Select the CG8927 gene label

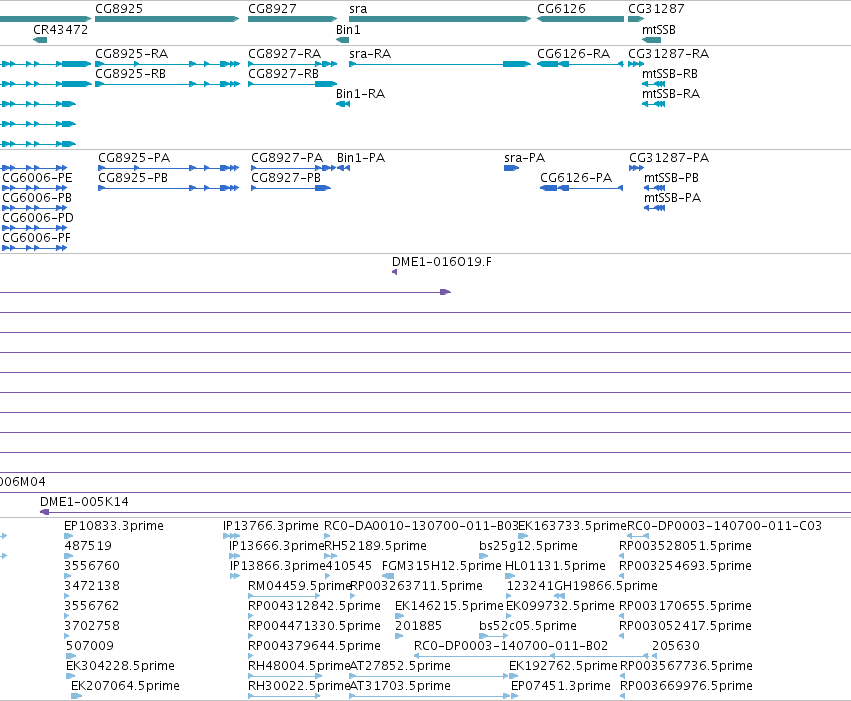click(x=272, y=9)
